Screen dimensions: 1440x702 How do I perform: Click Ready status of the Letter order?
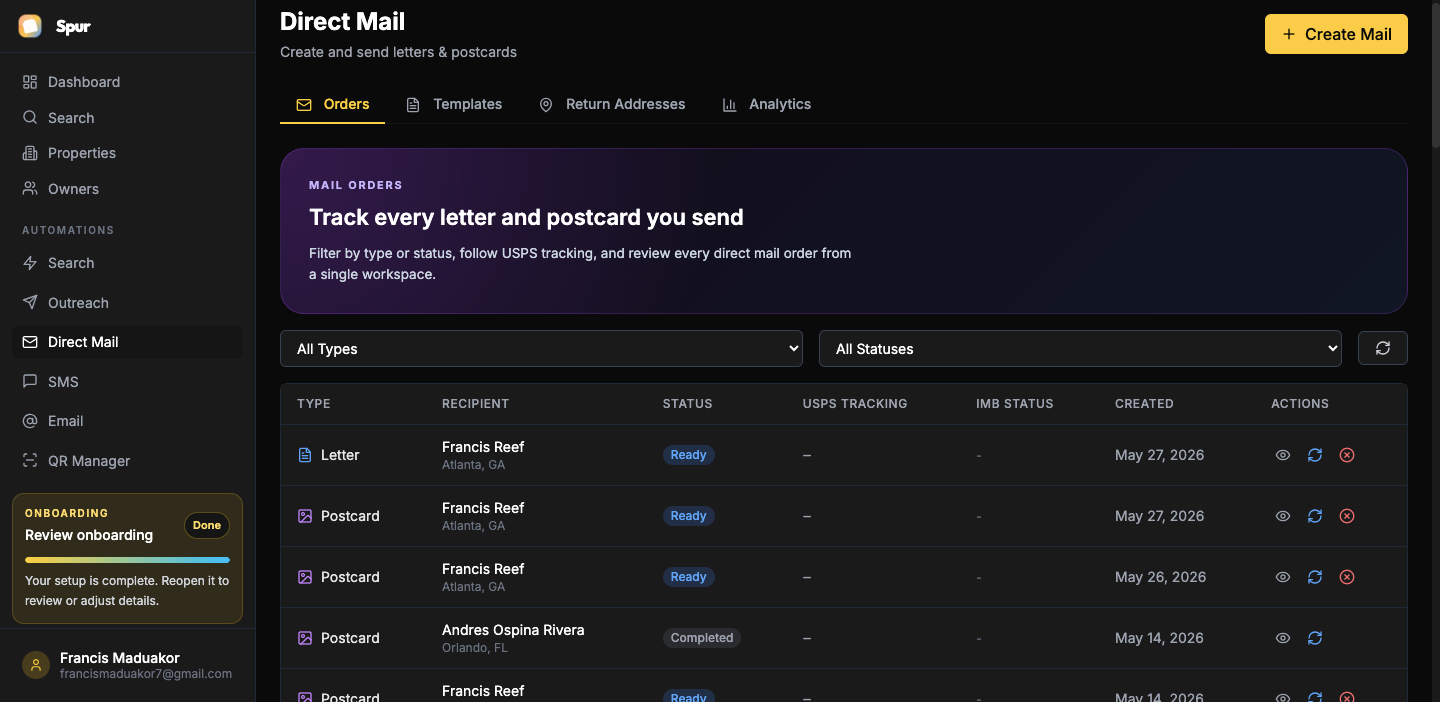pos(688,455)
